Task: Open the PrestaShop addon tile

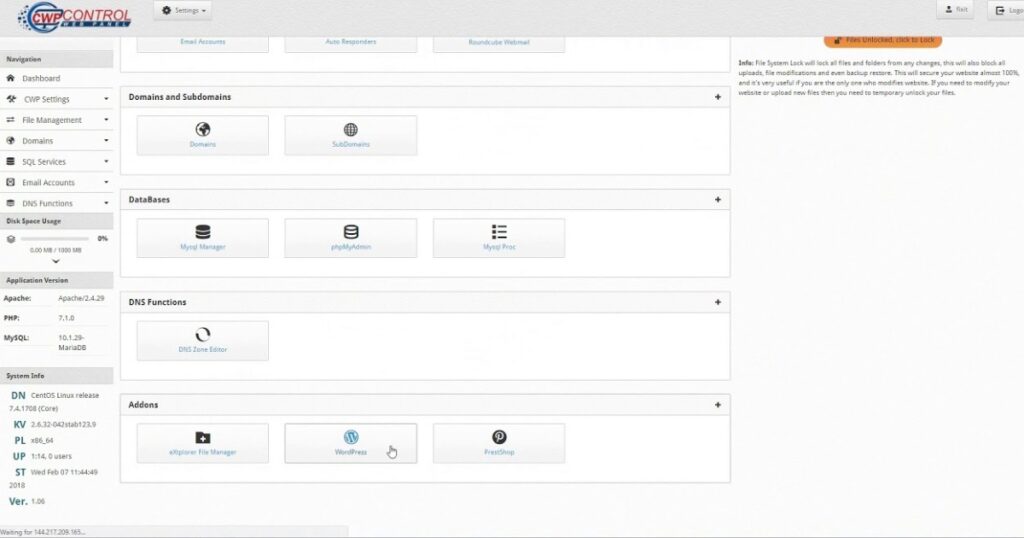Action: pos(499,443)
